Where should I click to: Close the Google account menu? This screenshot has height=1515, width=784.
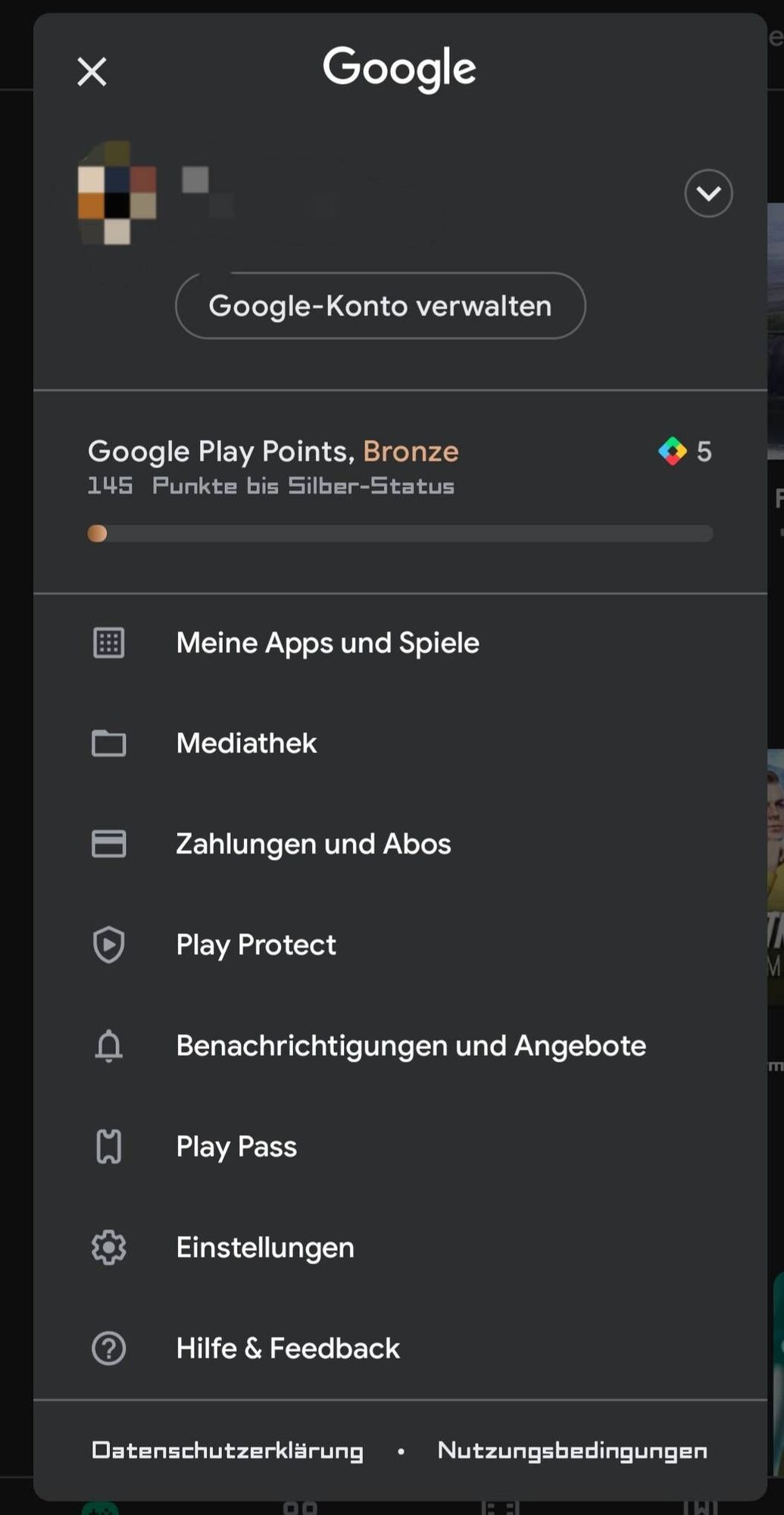(92, 72)
